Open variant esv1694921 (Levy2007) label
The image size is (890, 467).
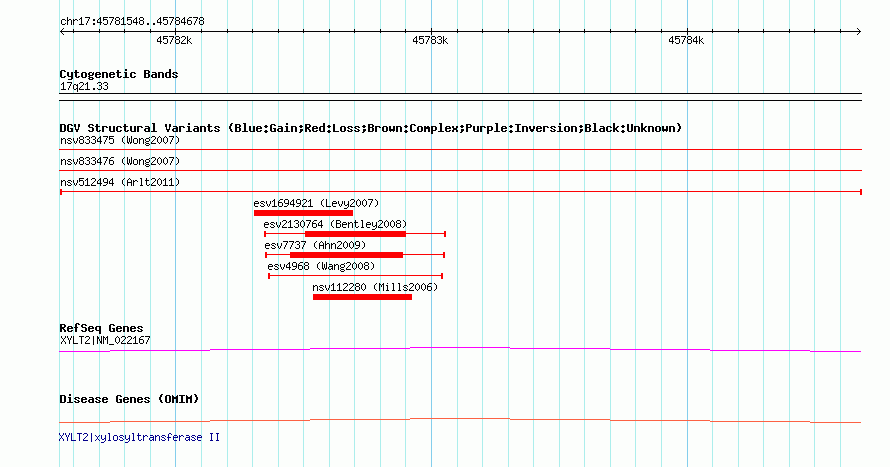click(x=316, y=203)
